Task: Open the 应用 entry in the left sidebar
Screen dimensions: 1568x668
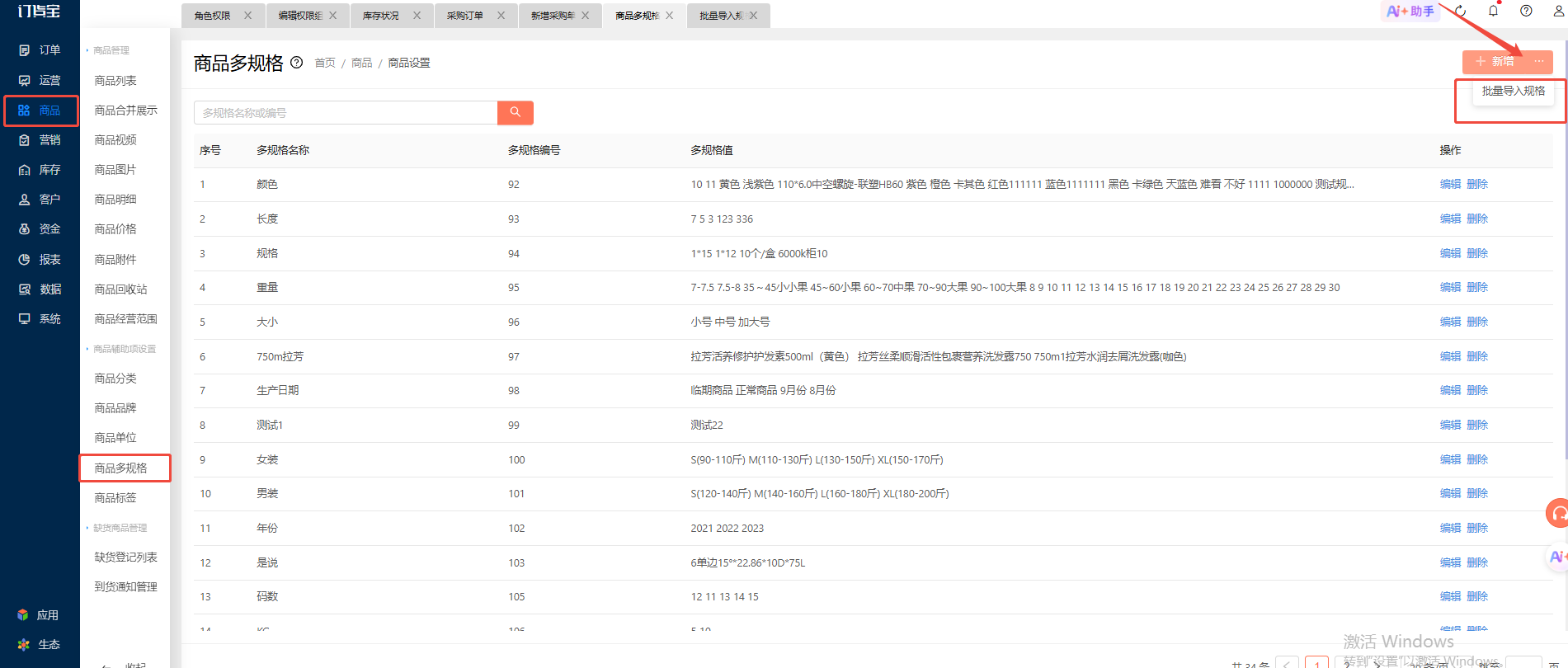Action: click(38, 615)
